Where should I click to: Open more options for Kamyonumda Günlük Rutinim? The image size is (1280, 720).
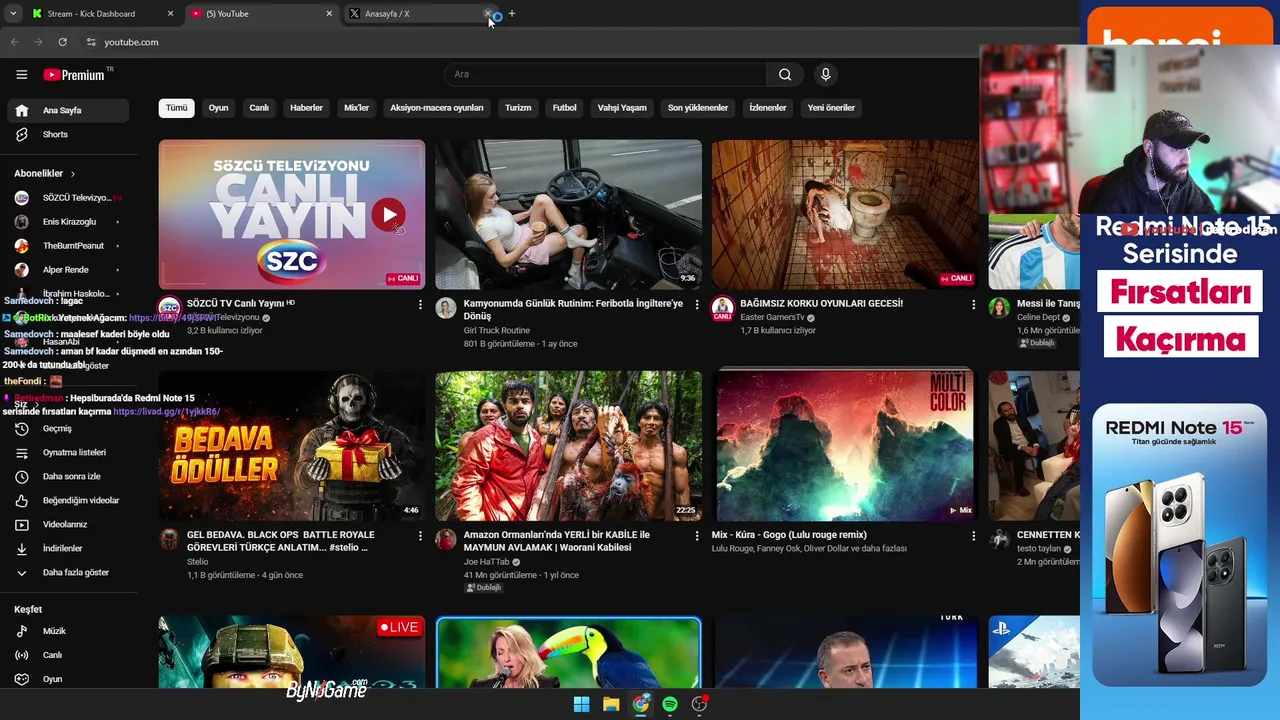pos(697,304)
